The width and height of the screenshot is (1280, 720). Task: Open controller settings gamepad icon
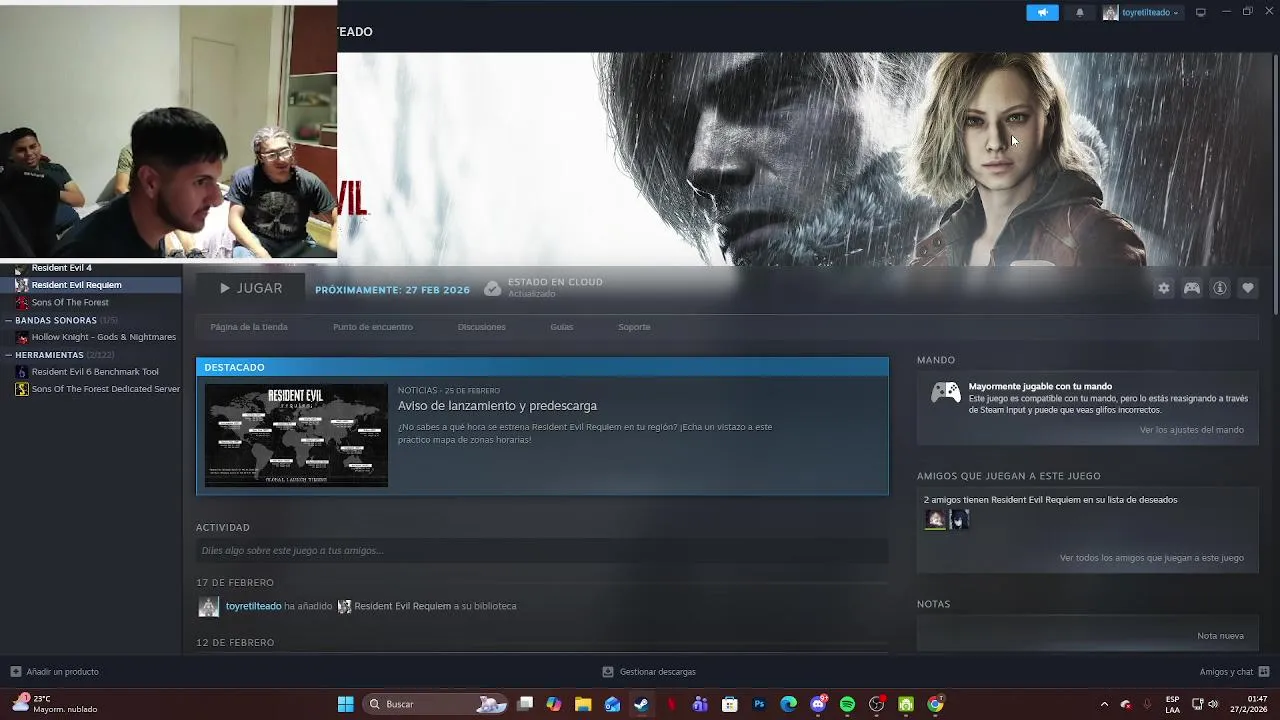1192,288
